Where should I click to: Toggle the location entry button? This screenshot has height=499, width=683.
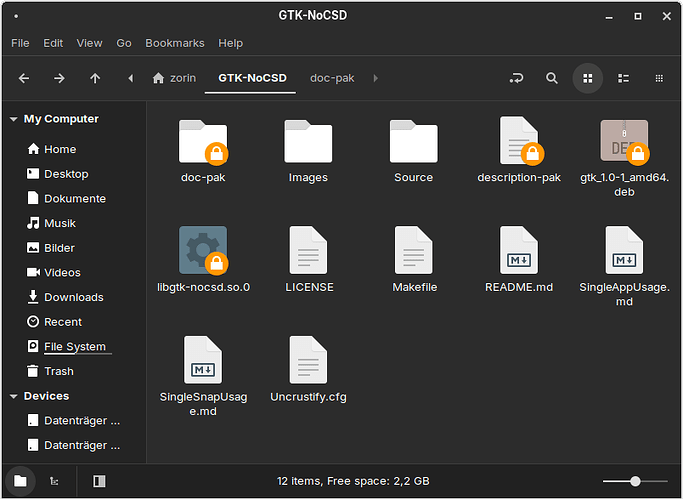(x=516, y=78)
